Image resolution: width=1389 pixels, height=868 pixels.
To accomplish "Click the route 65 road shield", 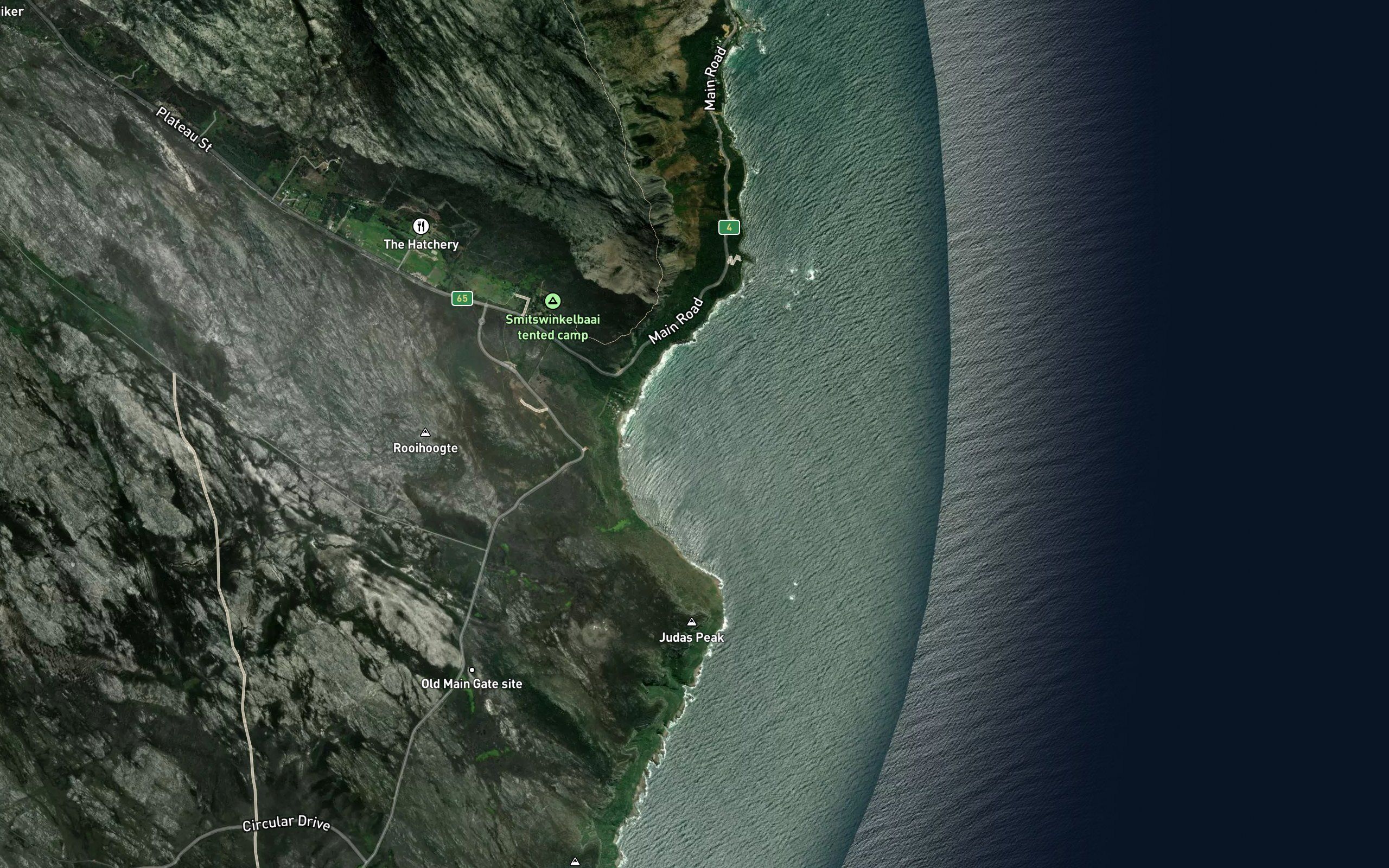I will point(462,298).
